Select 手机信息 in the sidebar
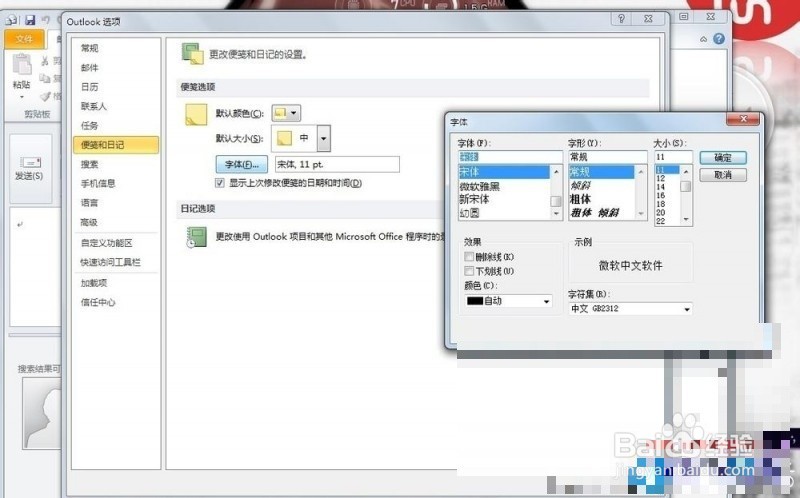The height and width of the screenshot is (498, 800). pos(98,183)
